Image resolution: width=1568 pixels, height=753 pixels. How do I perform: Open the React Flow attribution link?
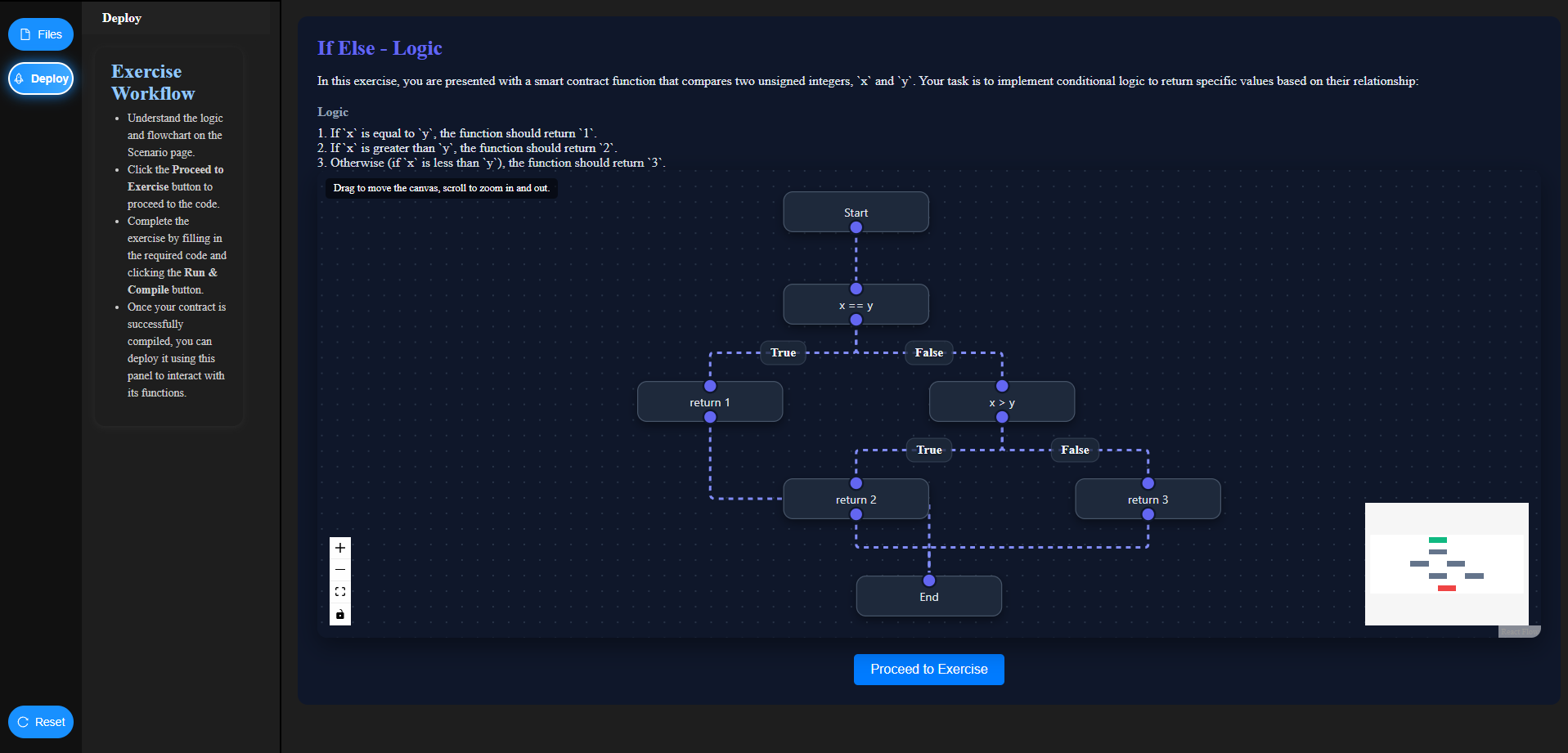click(x=1519, y=630)
